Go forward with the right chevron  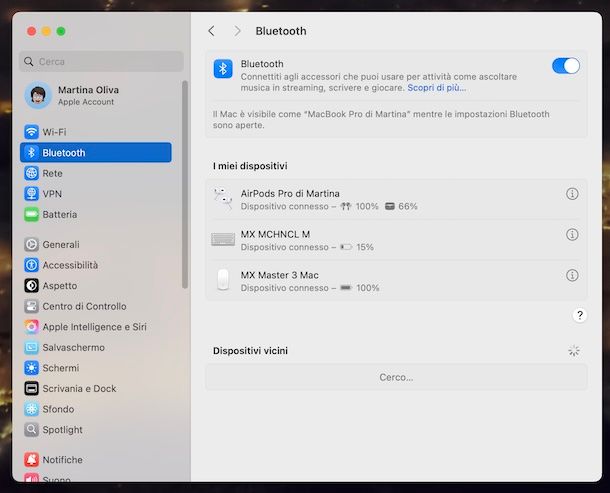click(x=237, y=31)
